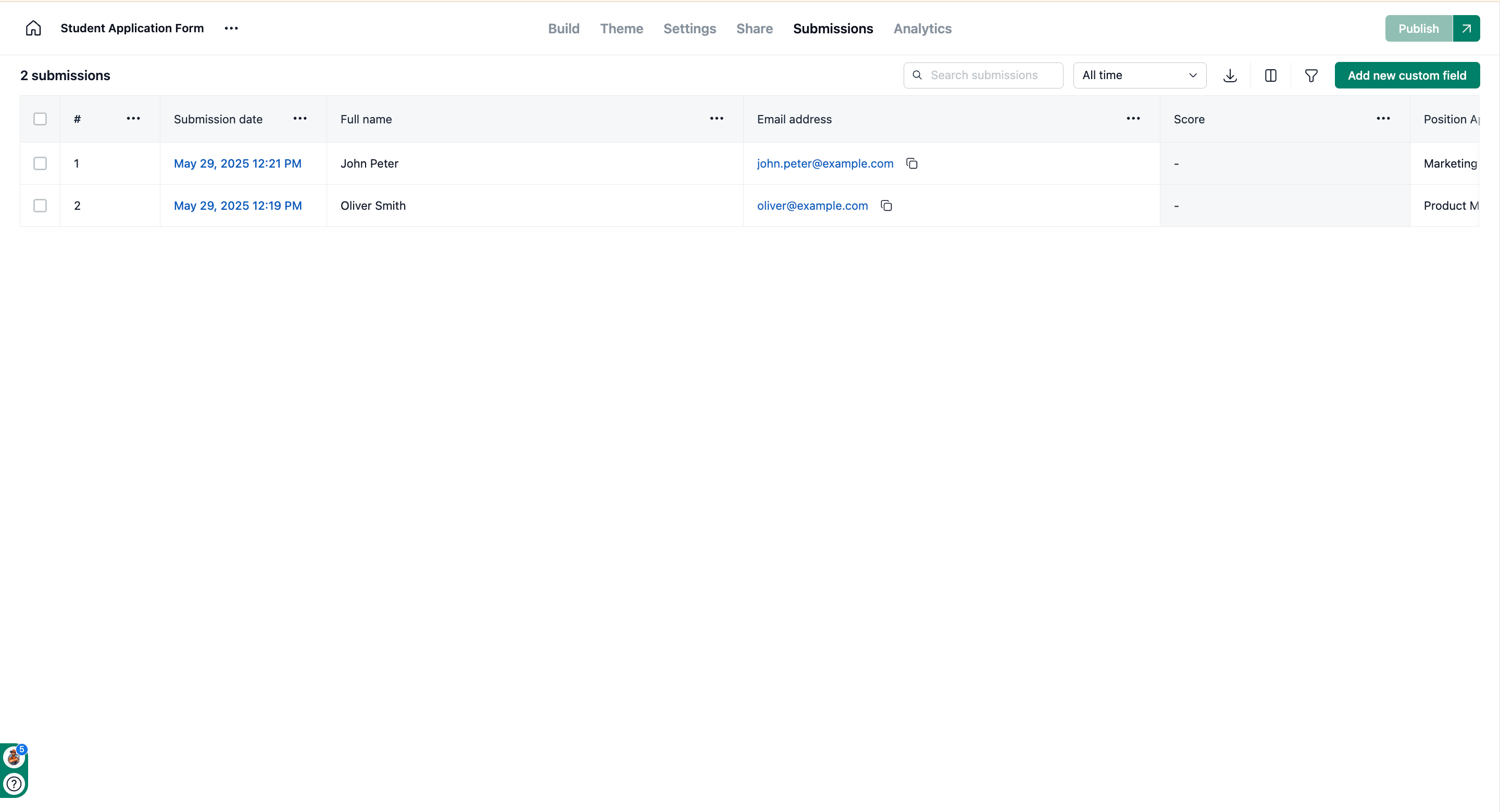This screenshot has width=1500, height=812.
Task: Click the Student Application Form title
Action: [x=132, y=28]
